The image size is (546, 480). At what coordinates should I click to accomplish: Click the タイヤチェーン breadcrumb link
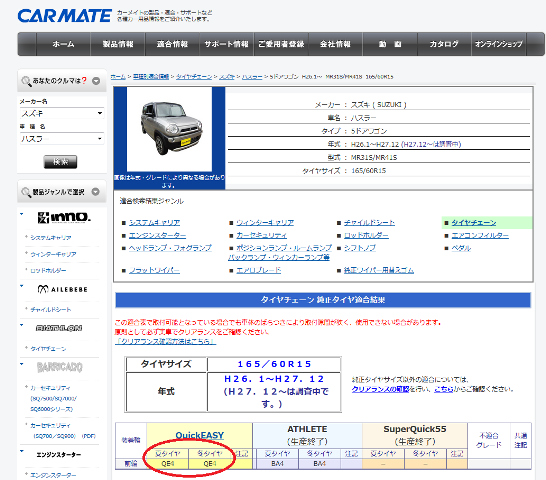tap(194, 77)
